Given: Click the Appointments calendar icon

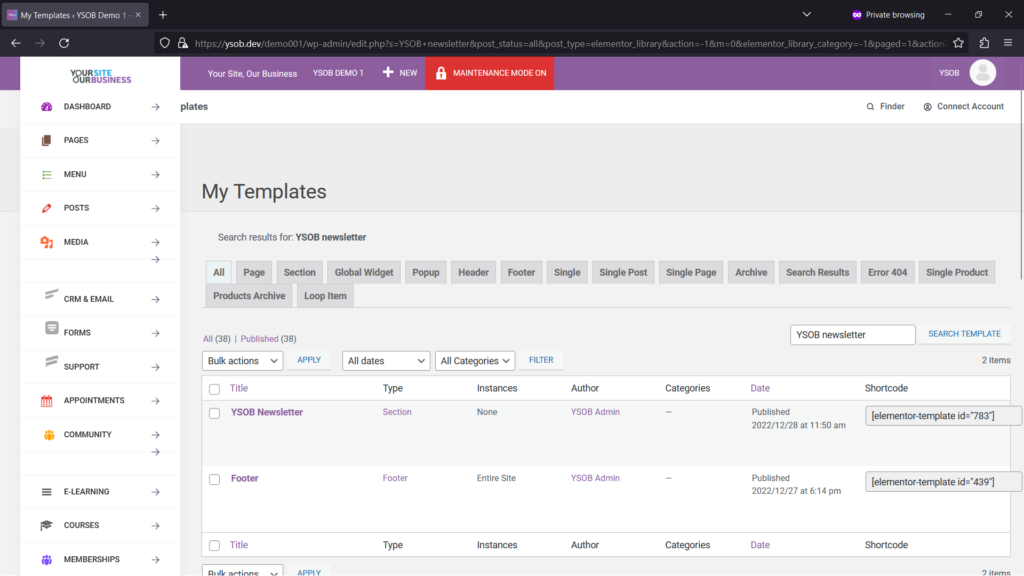Looking at the screenshot, I should pos(46,401).
